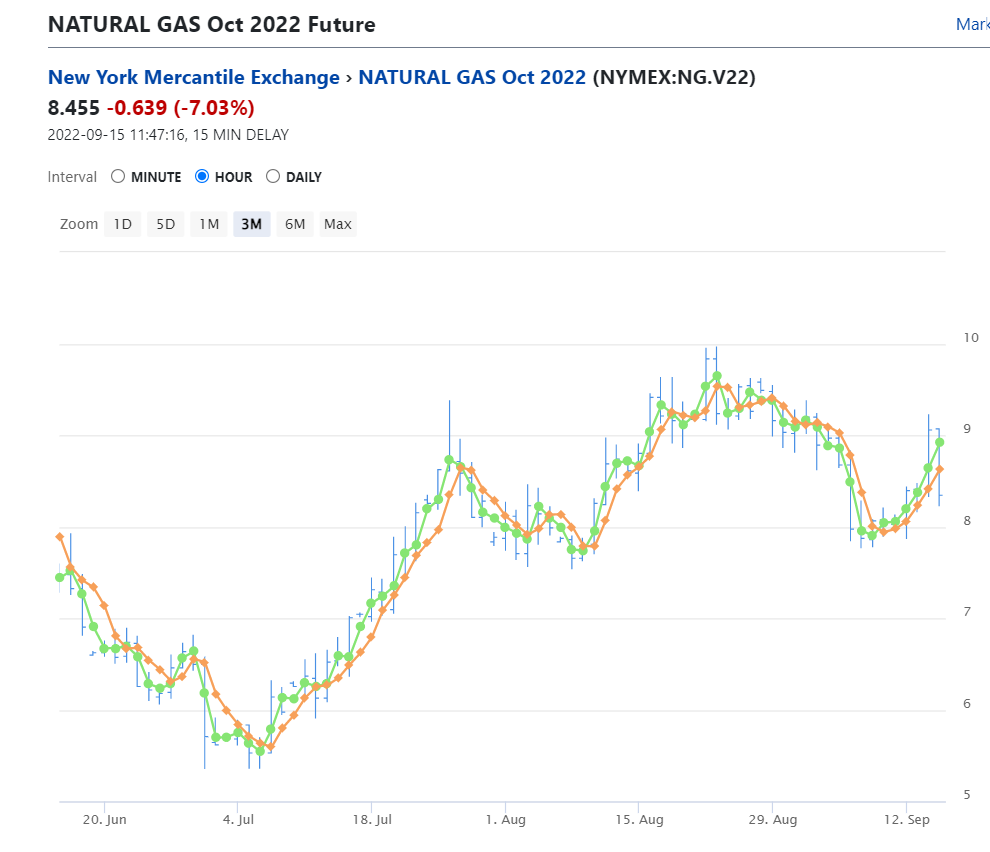Select the MINUTE interval radio button
Screen dimensions: 990x852
coord(118,177)
